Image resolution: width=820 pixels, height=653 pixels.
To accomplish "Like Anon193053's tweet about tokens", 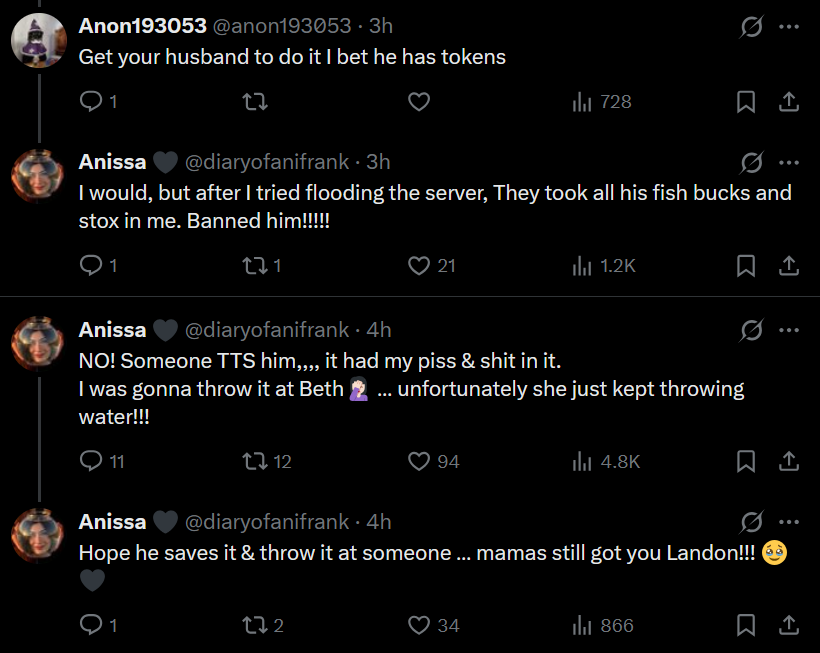I will [420, 101].
